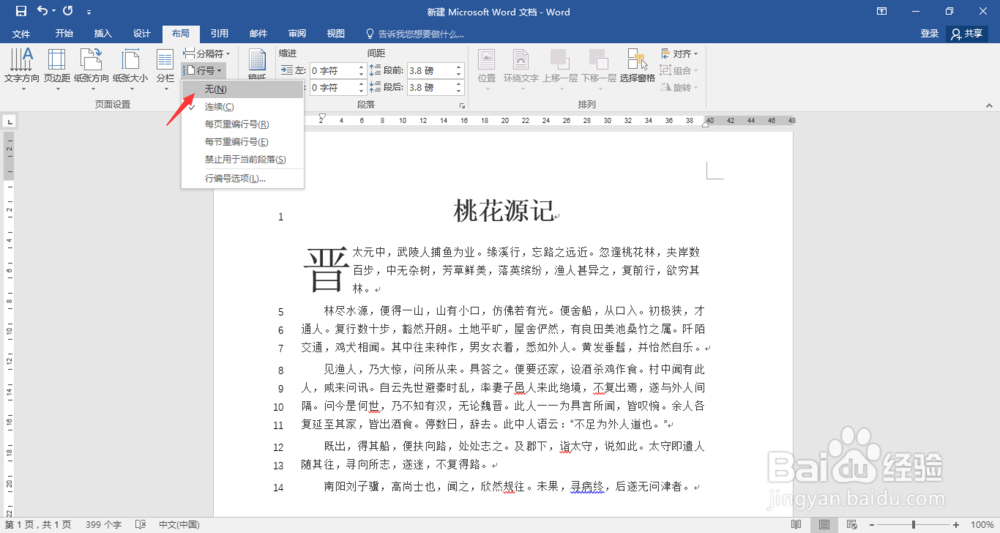
Task: Click the proofing check icon in status bar
Action: 141,525
